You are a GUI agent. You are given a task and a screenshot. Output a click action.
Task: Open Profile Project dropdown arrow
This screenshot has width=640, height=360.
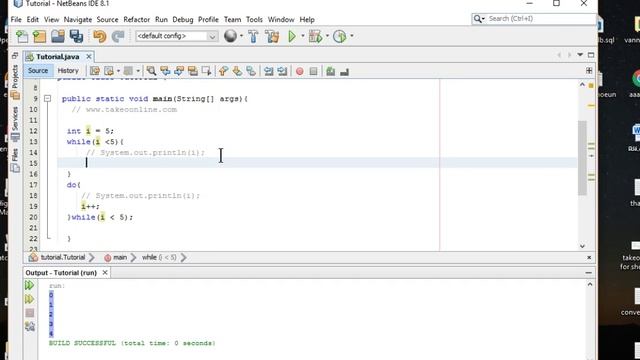pos(351,36)
